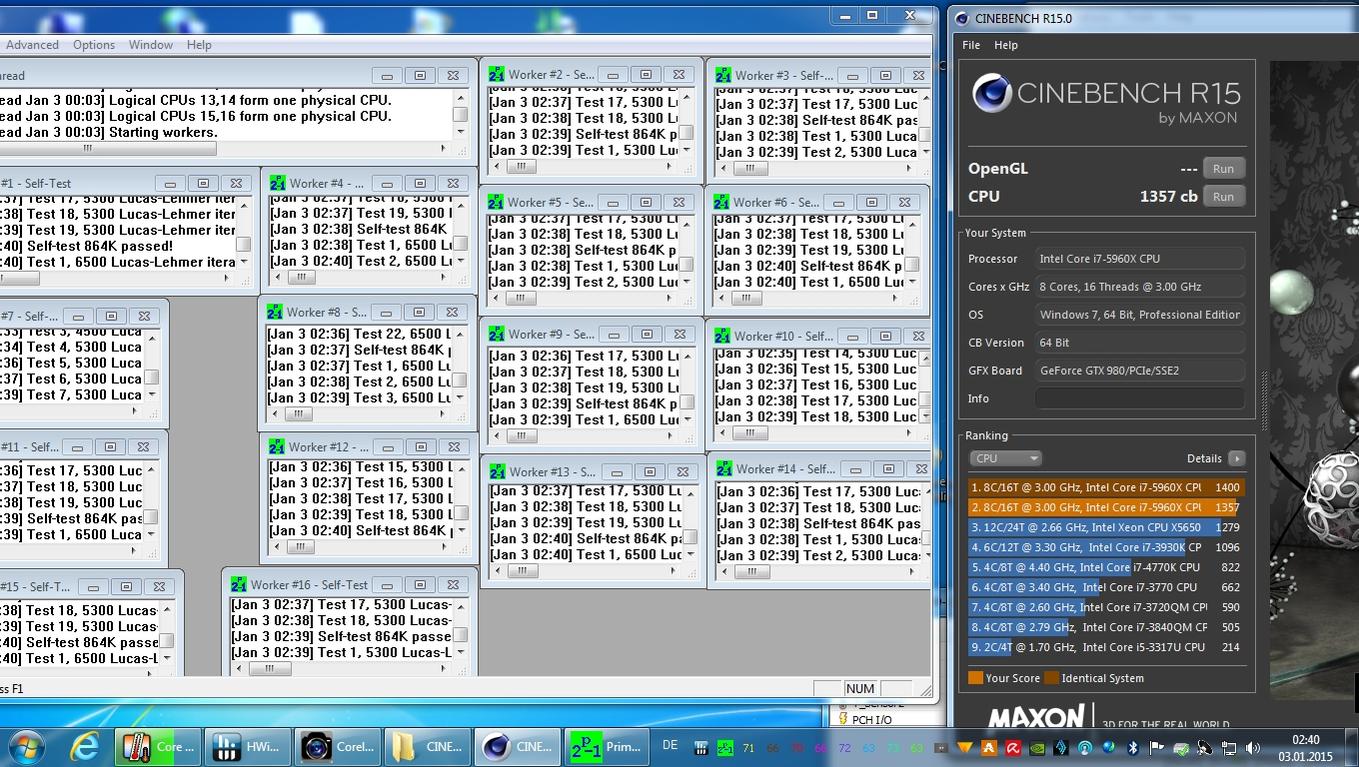Click the Worker #13 window Prime95 icon
Image resolution: width=1359 pixels, height=767 pixels.
497,471
